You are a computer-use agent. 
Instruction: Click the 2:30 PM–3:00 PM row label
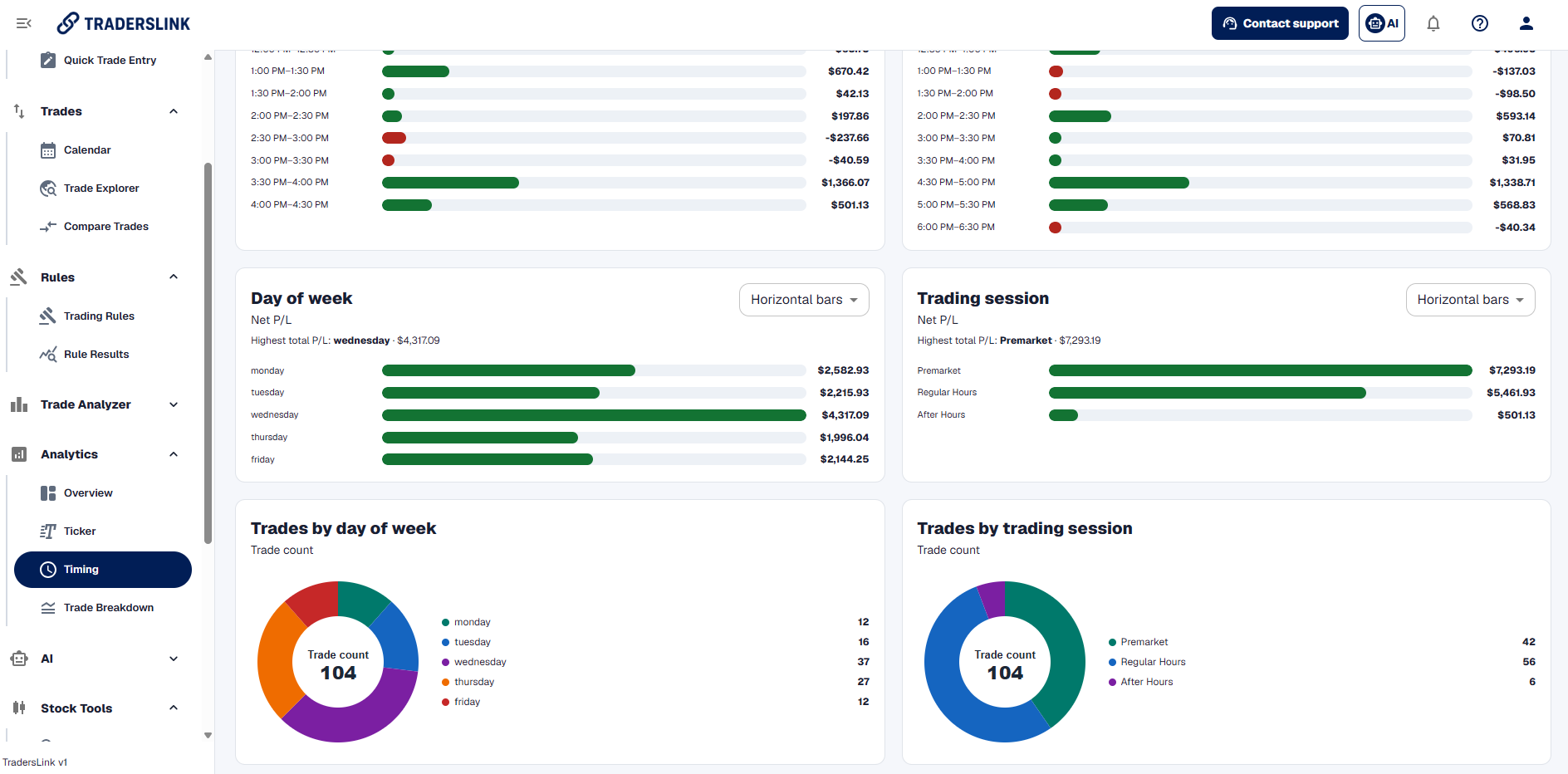click(x=290, y=138)
